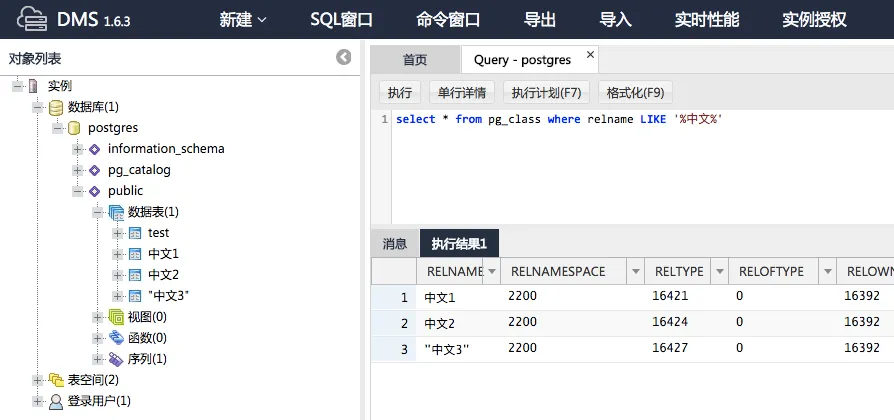The image size is (894, 420).
Task: Expand the 中文1 table node
Action: click(x=118, y=254)
